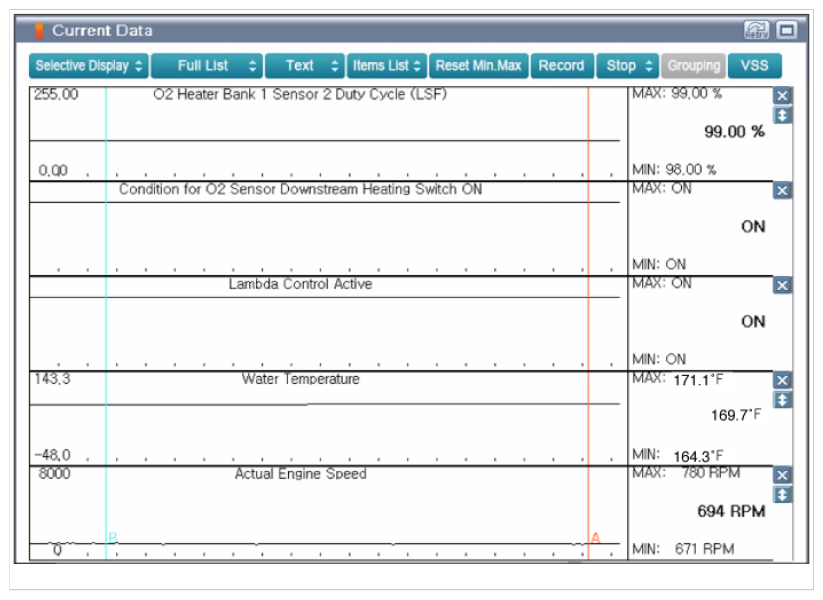Open the Selective Display dropdown
Viewport: 823px width, 600px height.
[89, 66]
